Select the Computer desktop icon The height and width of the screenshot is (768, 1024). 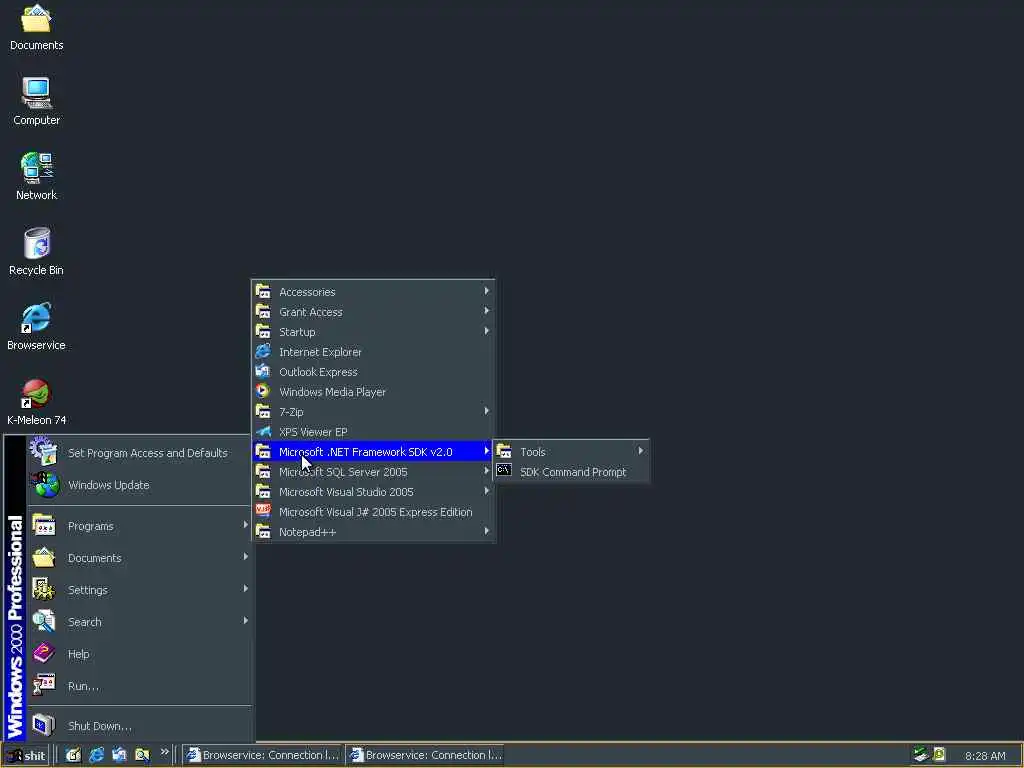37,101
